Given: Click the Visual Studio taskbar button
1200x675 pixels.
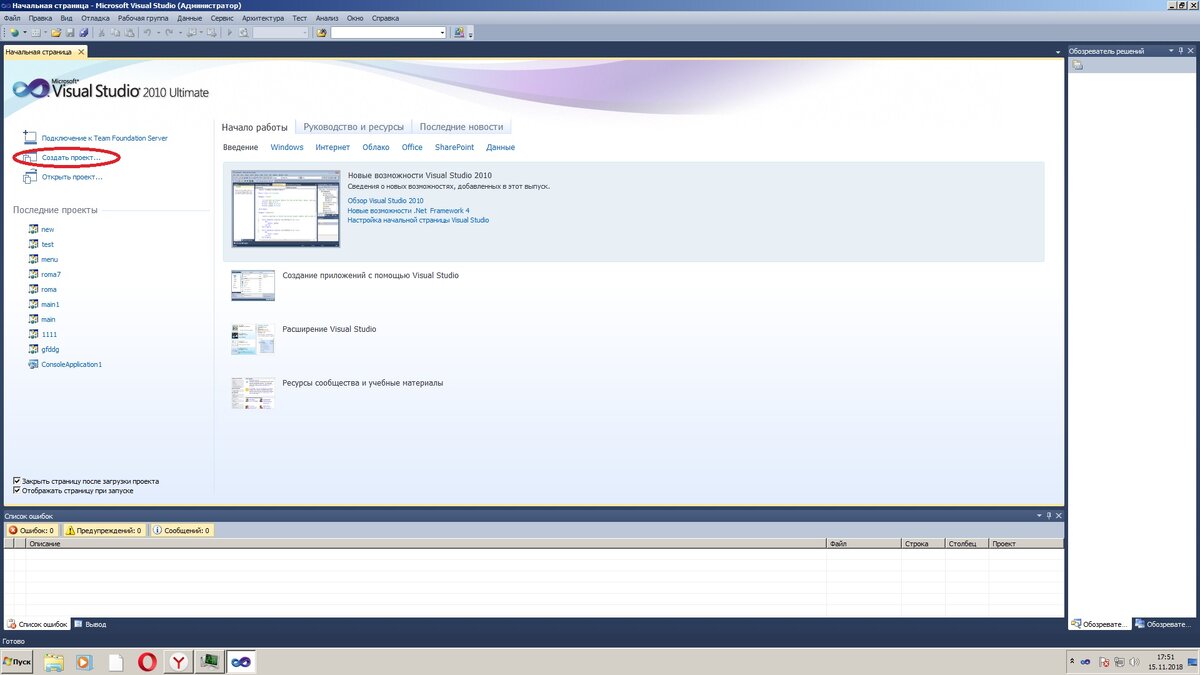Looking at the screenshot, I should click(x=241, y=661).
